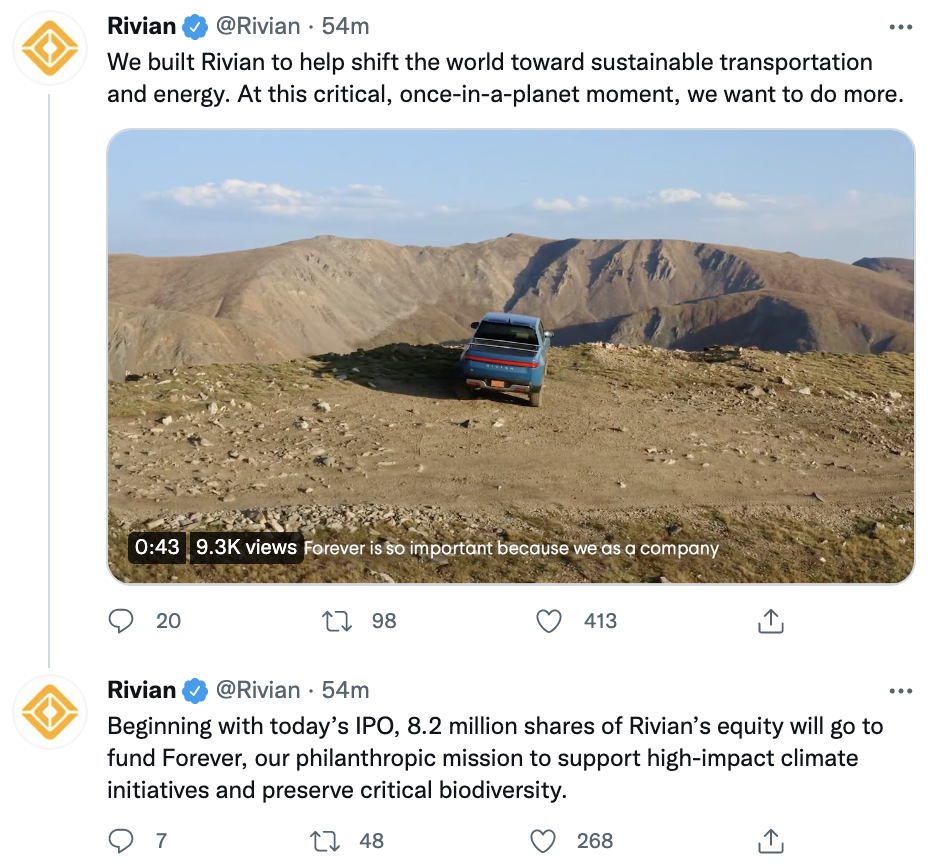This screenshot has height=864, width=938.
Task: Click the verified badge on first tweet
Action: click(x=195, y=27)
